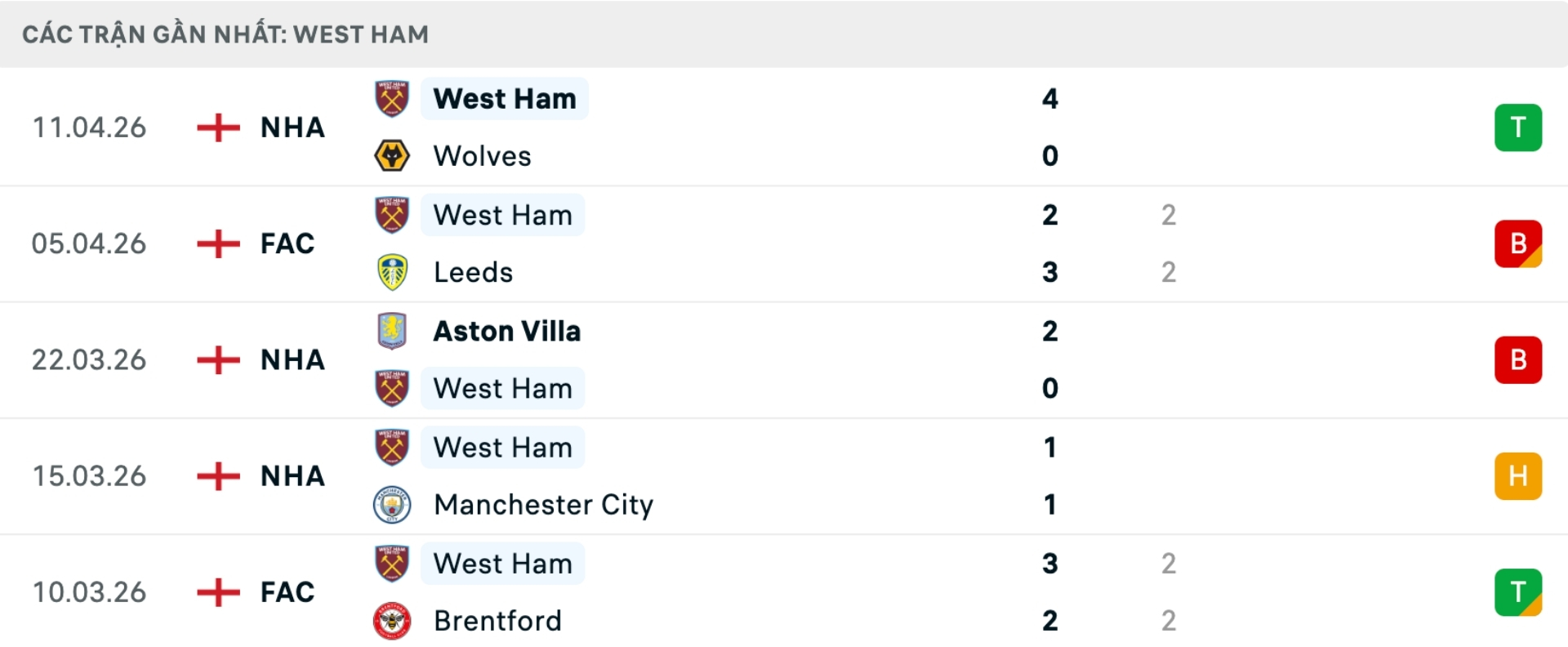
Task: Select the FAC competition label on 10.03.26
Action: point(287,592)
